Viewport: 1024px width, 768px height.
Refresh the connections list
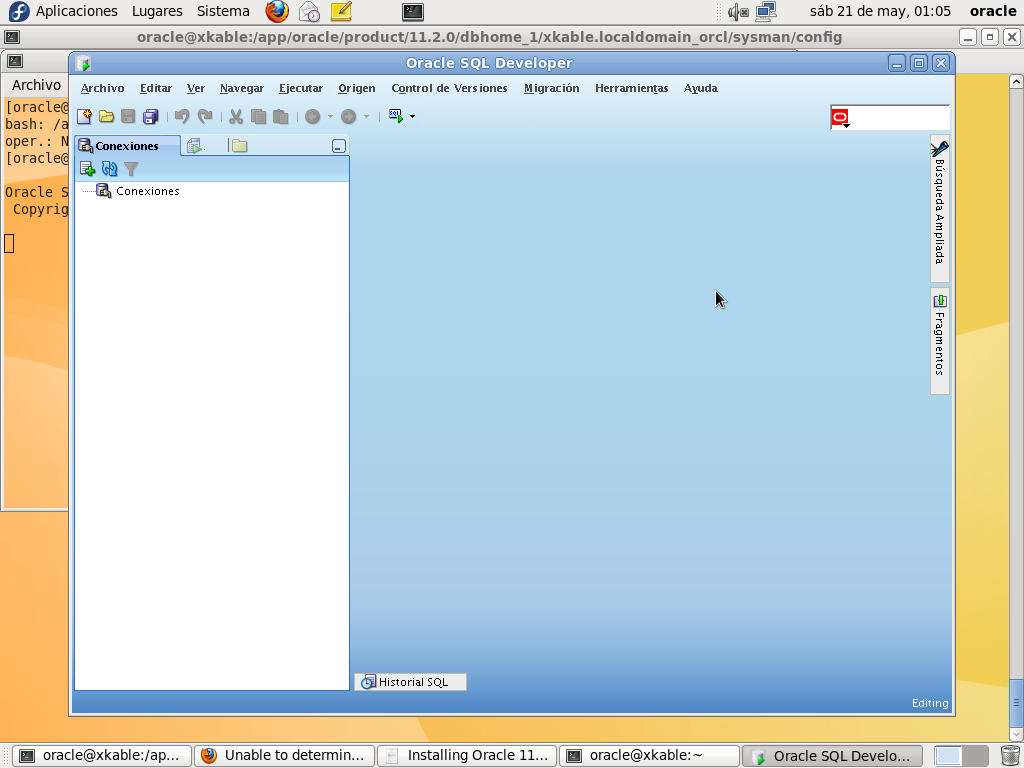[109, 169]
